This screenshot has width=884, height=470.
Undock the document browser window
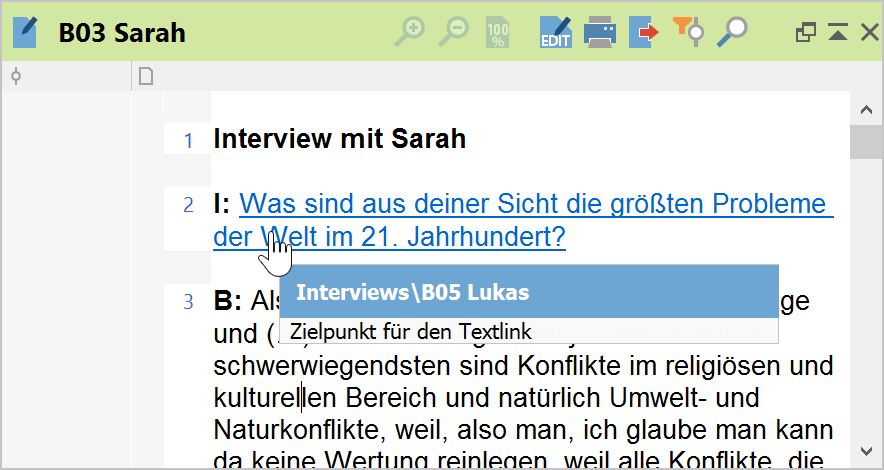click(x=805, y=32)
